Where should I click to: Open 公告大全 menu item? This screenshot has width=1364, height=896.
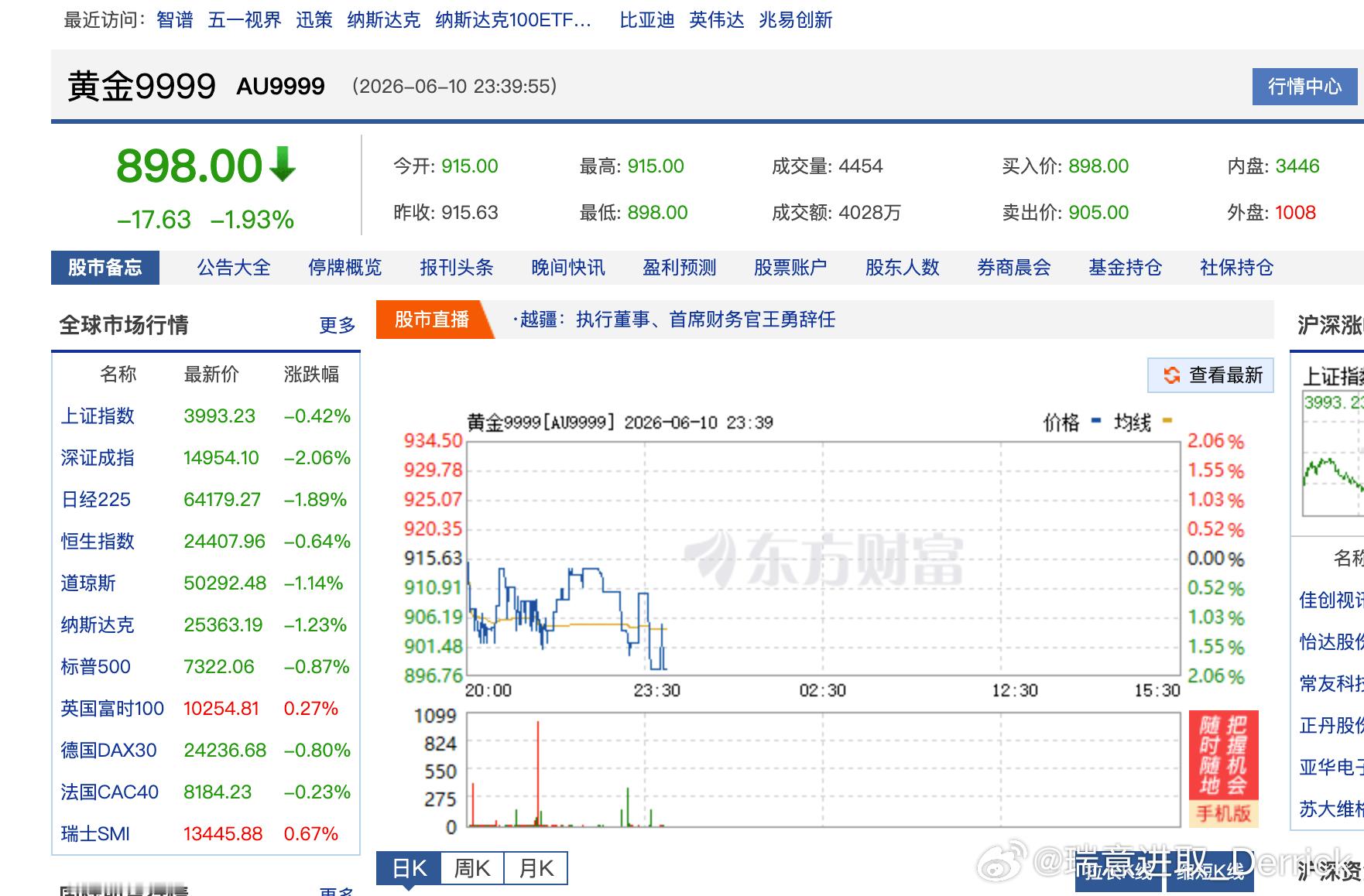click(x=234, y=268)
